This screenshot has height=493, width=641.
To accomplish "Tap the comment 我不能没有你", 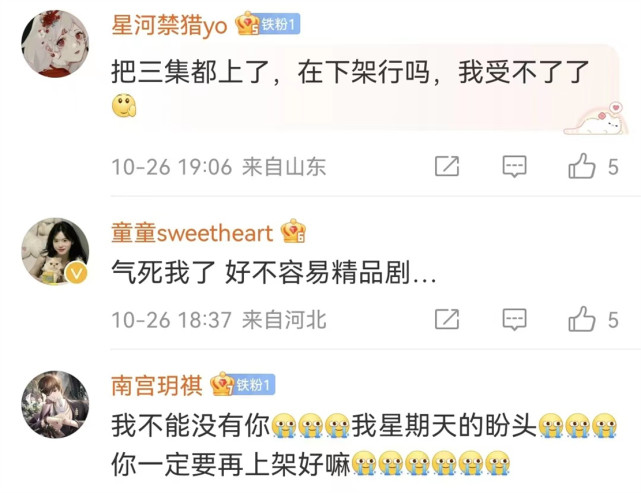I will point(191,425).
